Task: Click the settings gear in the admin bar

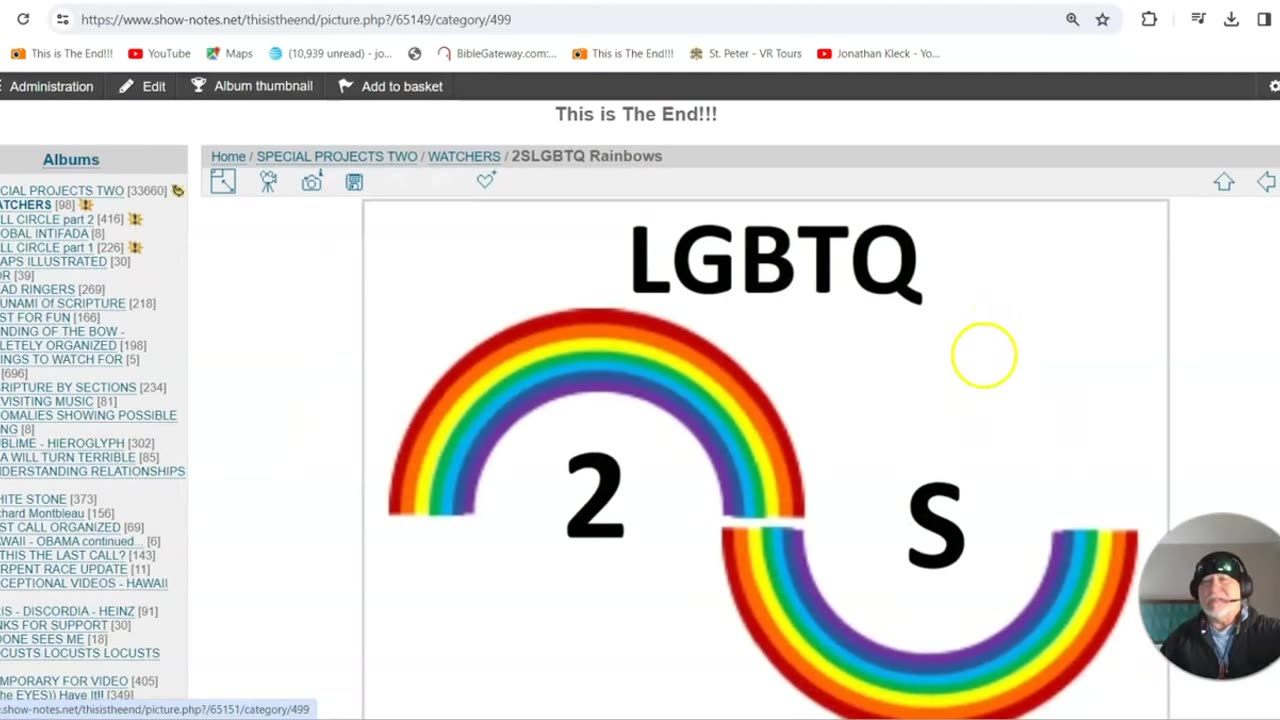Action: click(x=1274, y=86)
